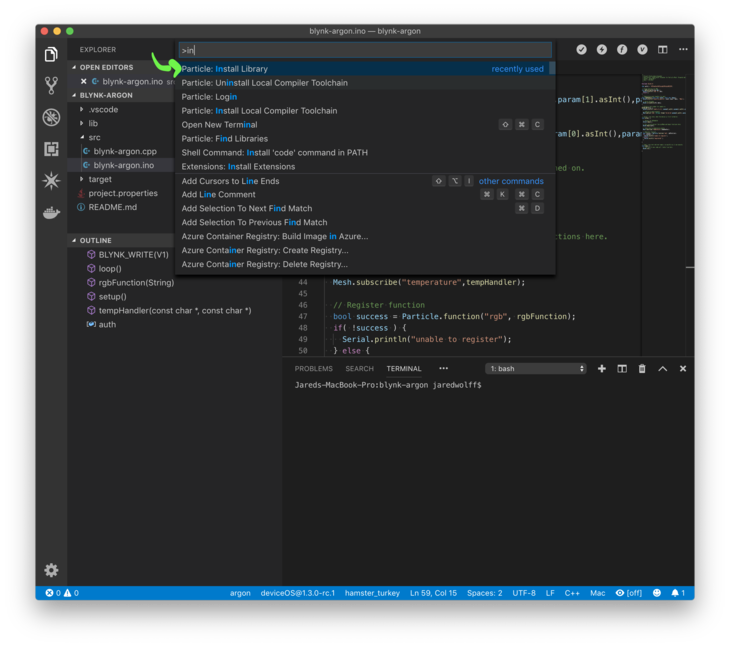This screenshot has height=647, width=730.
Task: Click the circular v icon in editor toolbar
Action: click(x=642, y=49)
